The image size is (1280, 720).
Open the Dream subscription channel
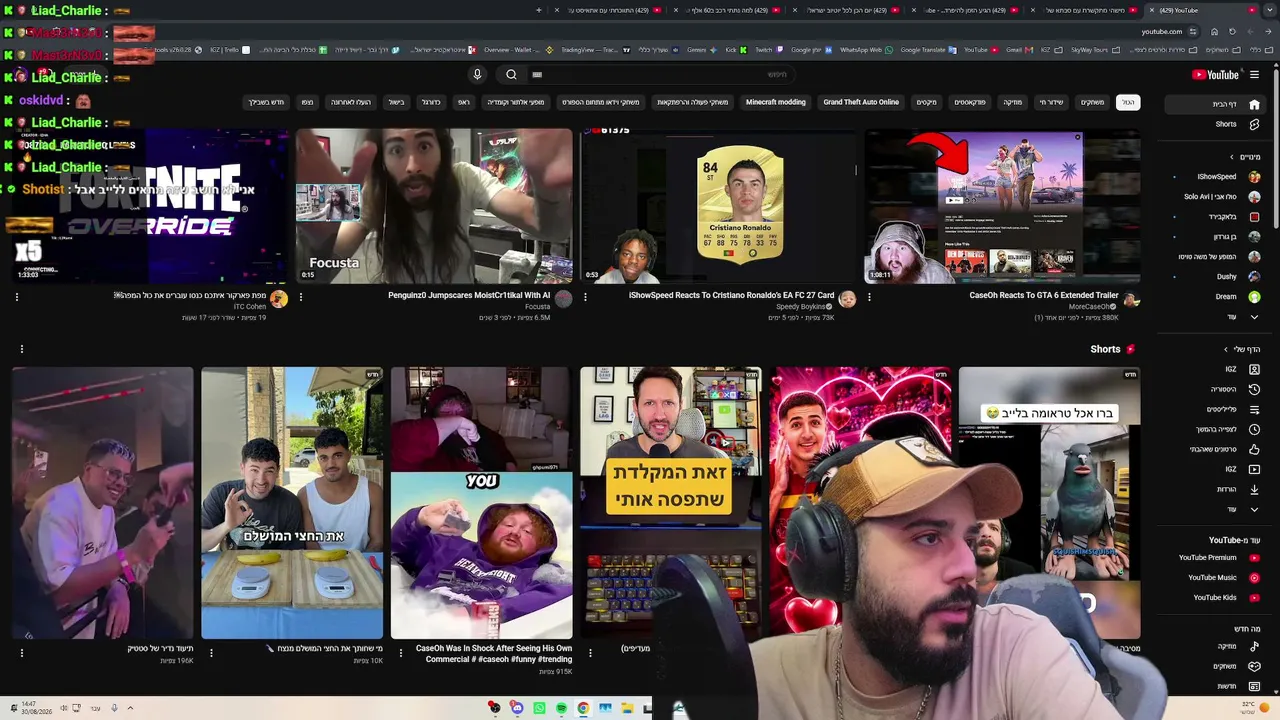(x=1217, y=297)
